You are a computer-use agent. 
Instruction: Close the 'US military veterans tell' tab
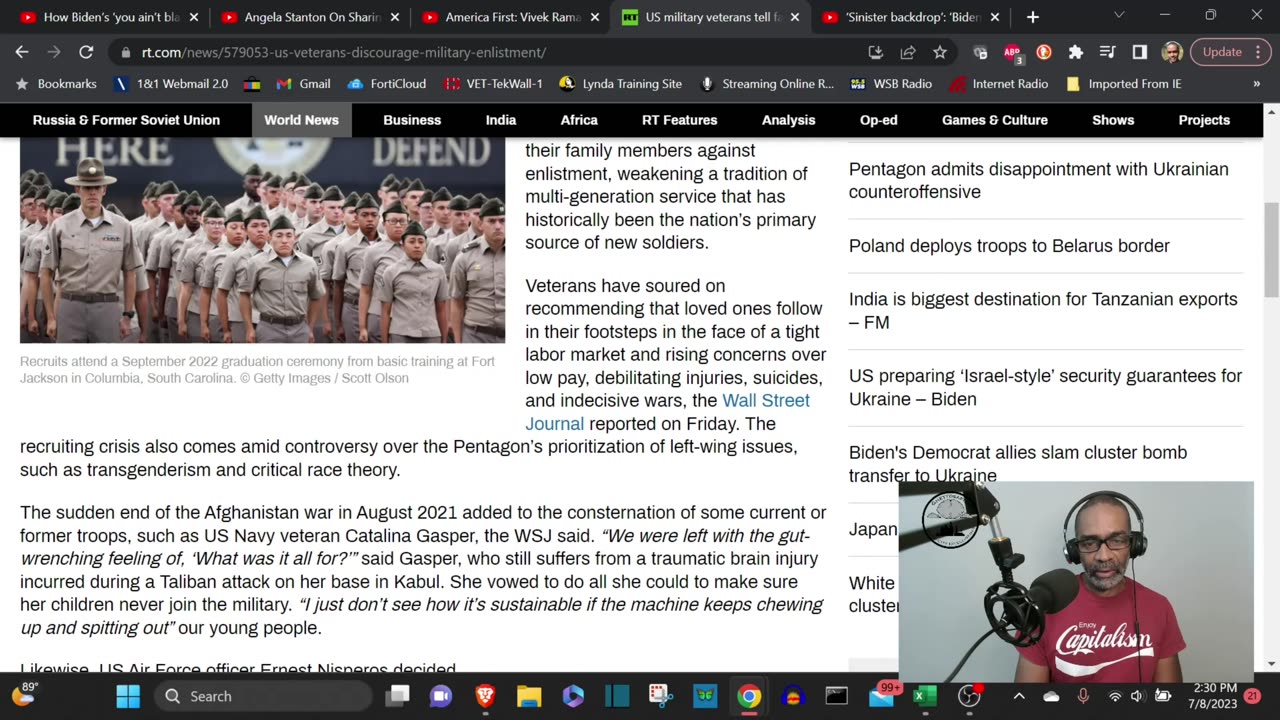point(794,17)
